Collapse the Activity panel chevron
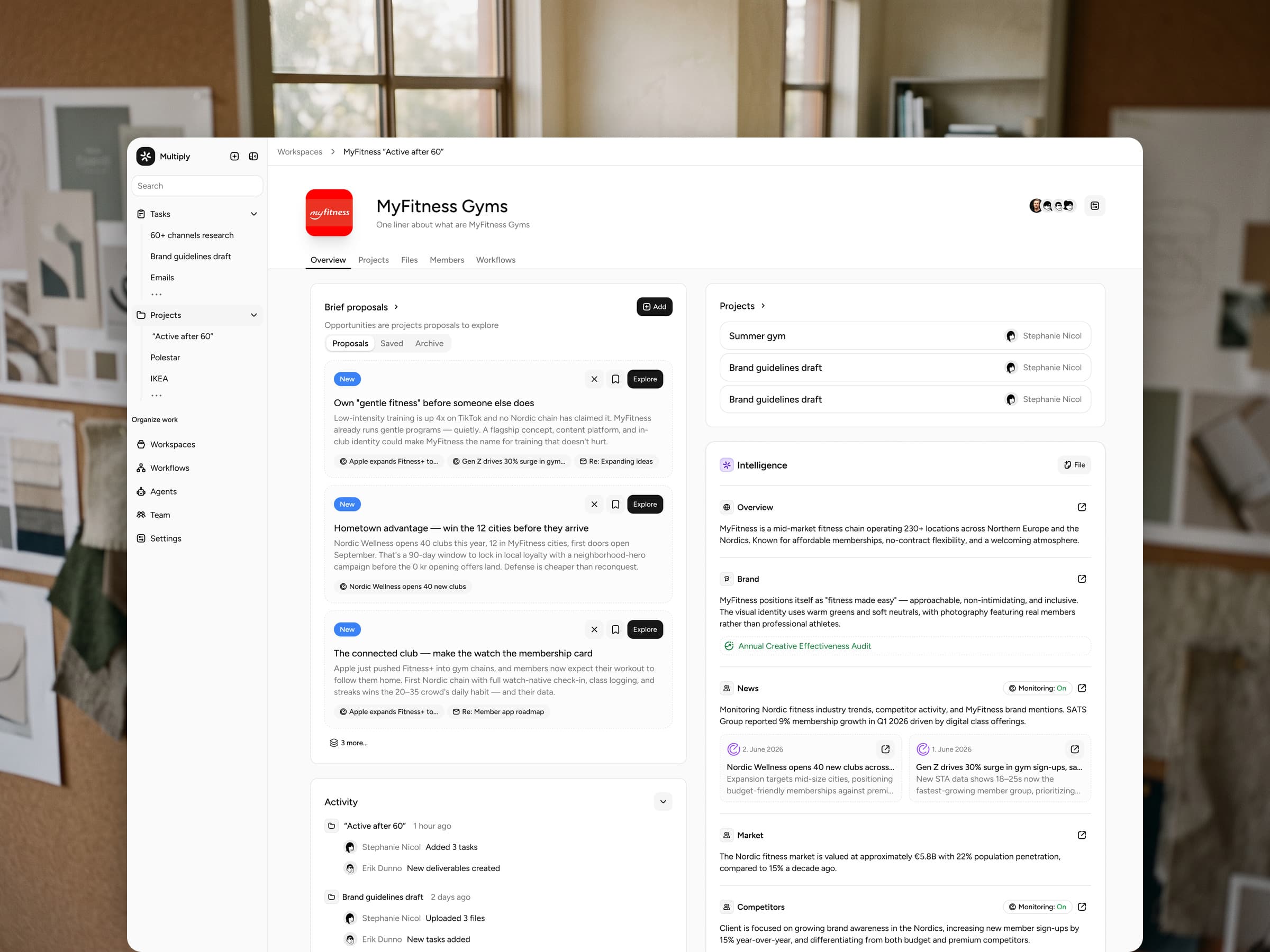1270x952 pixels. tap(663, 802)
